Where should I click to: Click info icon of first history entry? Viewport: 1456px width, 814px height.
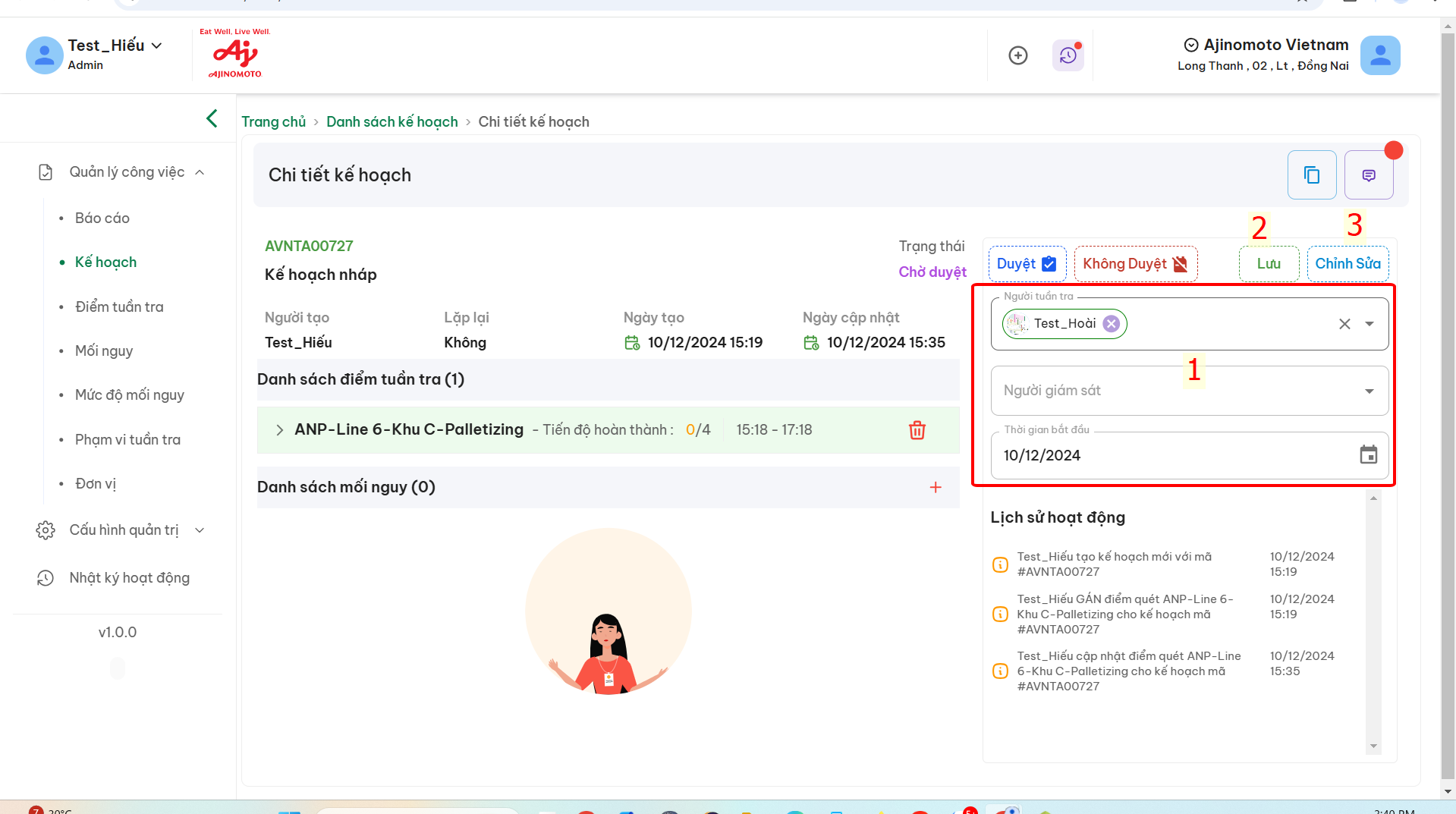(1000, 564)
